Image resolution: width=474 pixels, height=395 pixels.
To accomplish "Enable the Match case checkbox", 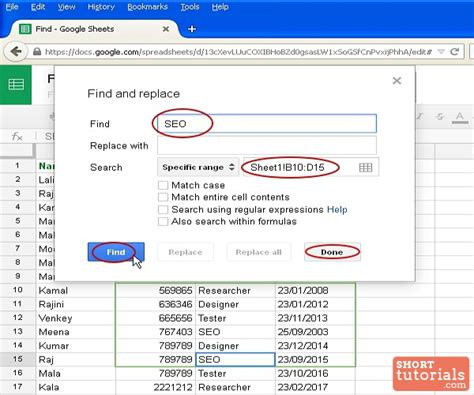I will pyautogui.click(x=163, y=185).
